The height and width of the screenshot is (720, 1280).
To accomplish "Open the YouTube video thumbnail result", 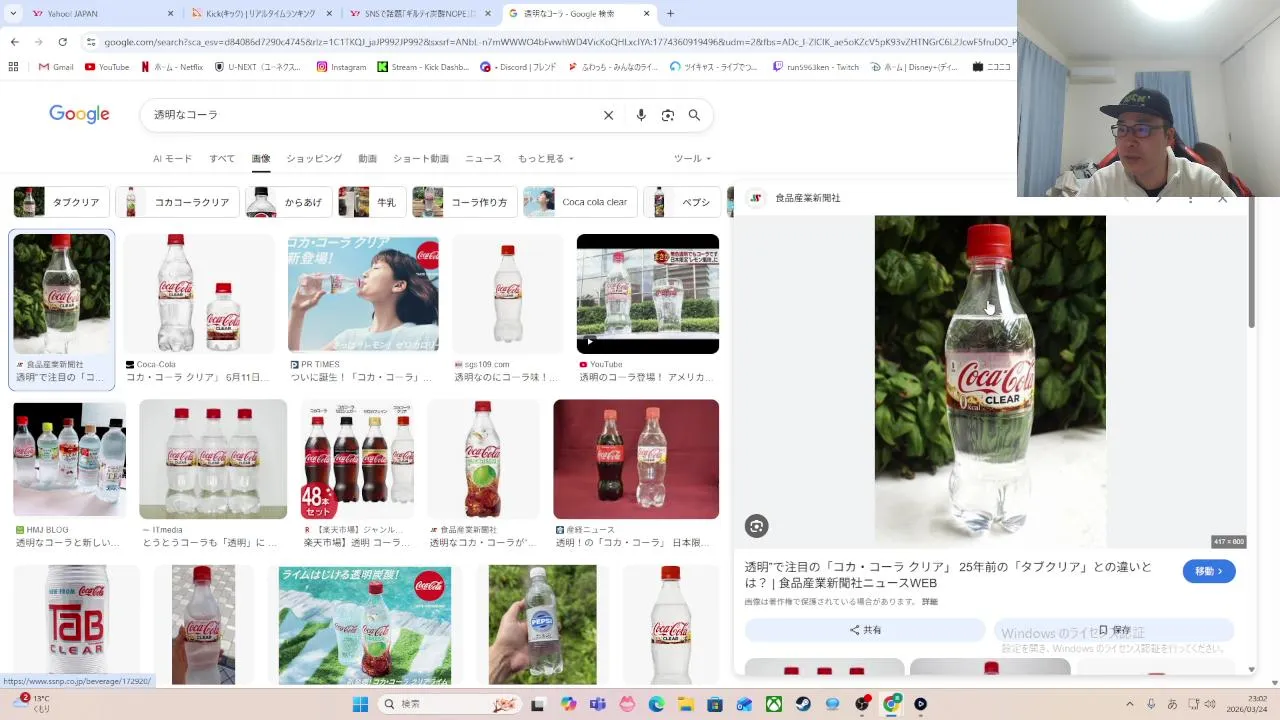I will (x=648, y=294).
